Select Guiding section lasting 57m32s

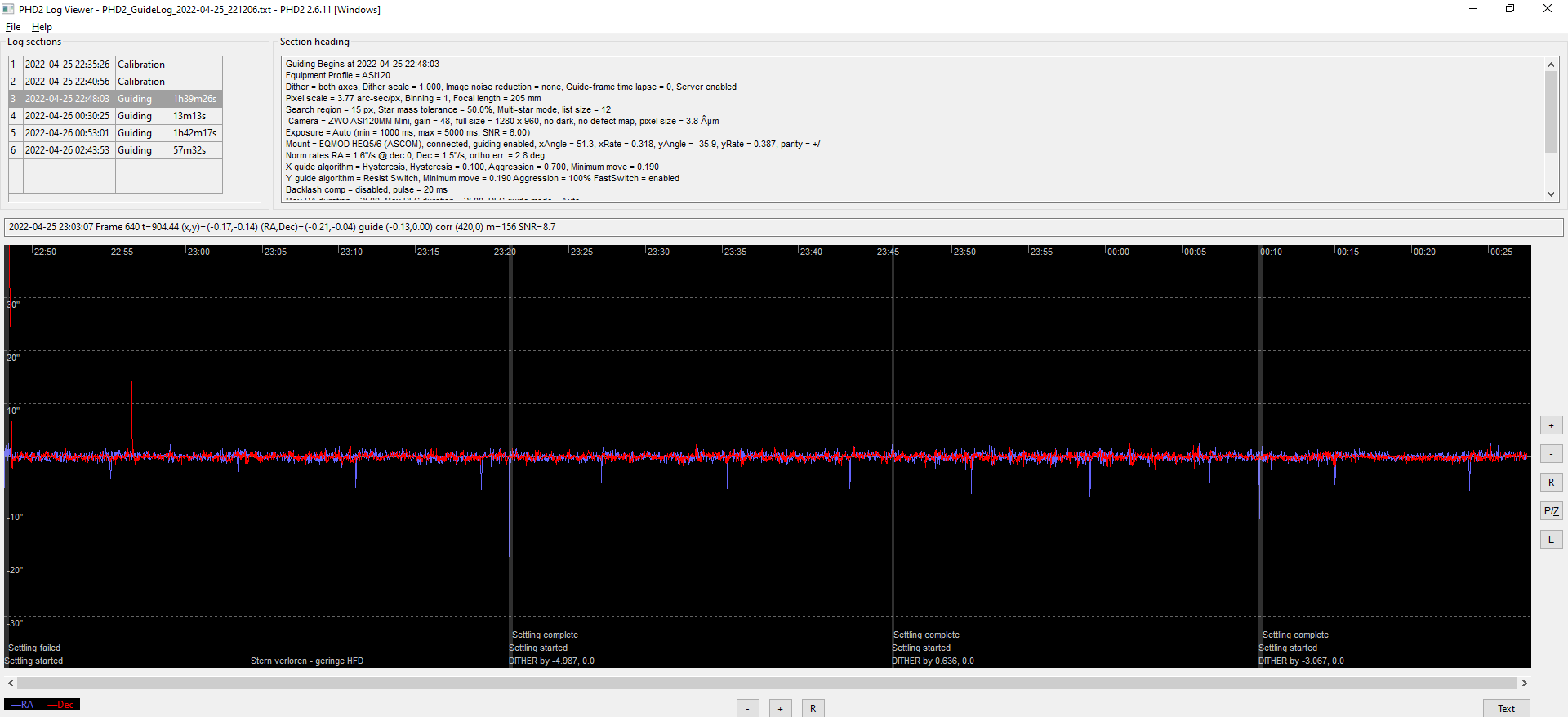click(x=115, y=150)
